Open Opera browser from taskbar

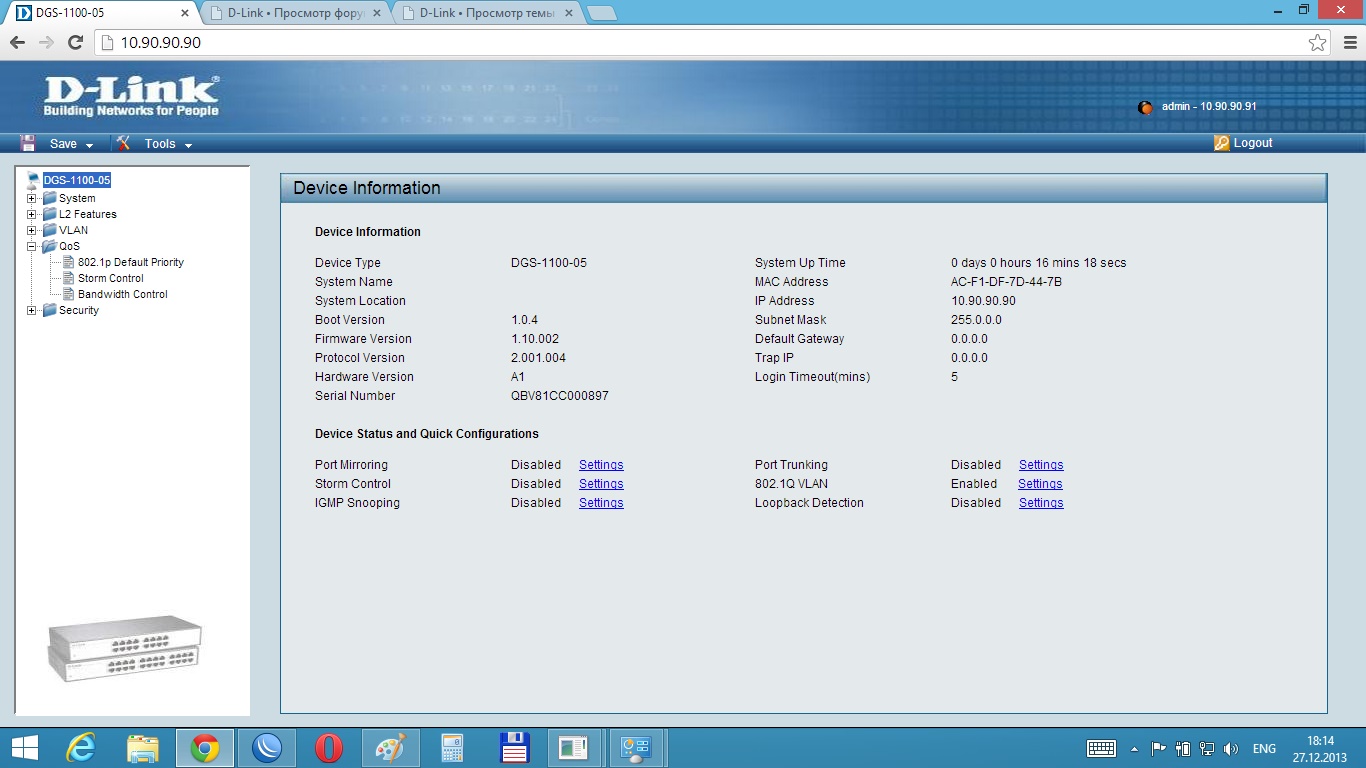click(328, 748)
